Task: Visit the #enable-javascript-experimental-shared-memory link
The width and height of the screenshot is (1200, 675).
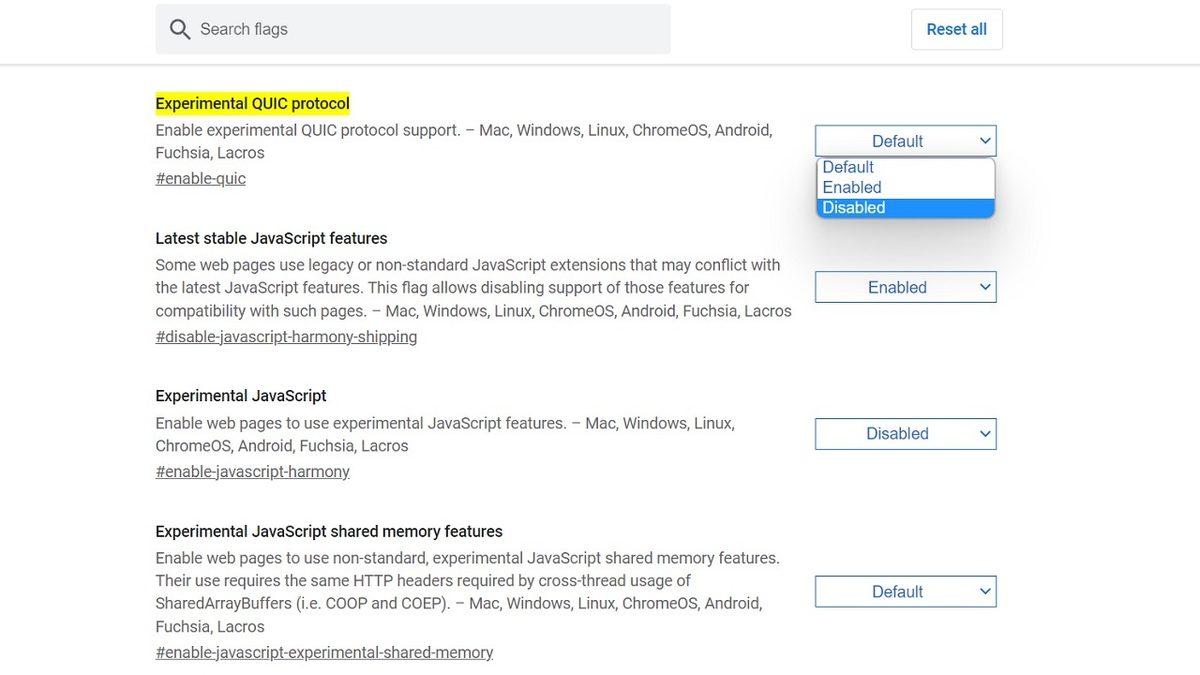Action: [324, 653]
